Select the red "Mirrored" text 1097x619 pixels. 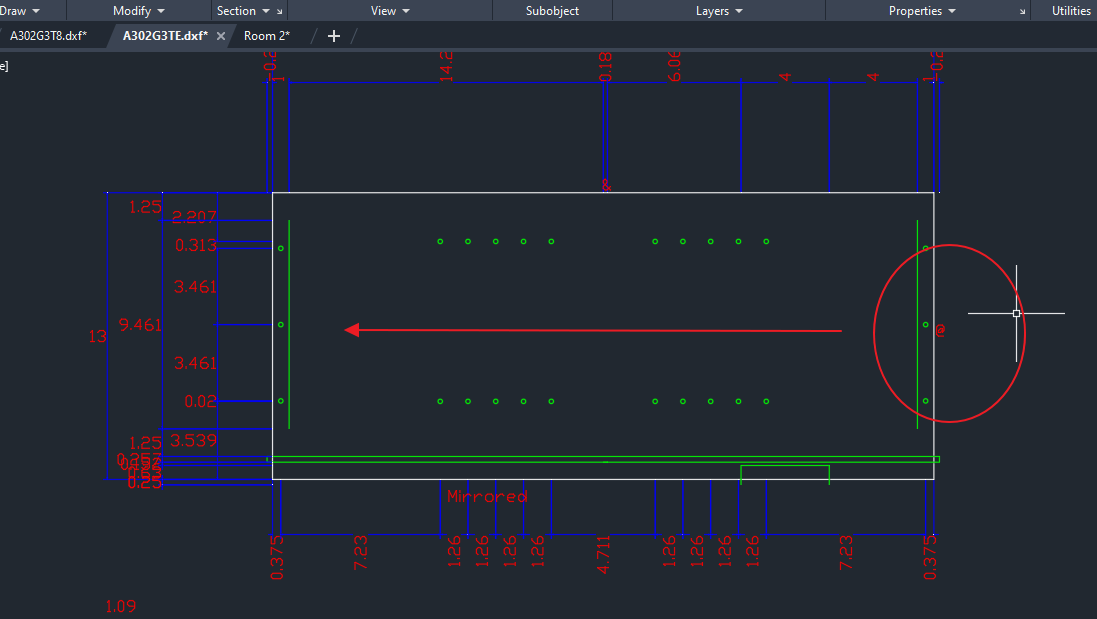pos(487,496)
